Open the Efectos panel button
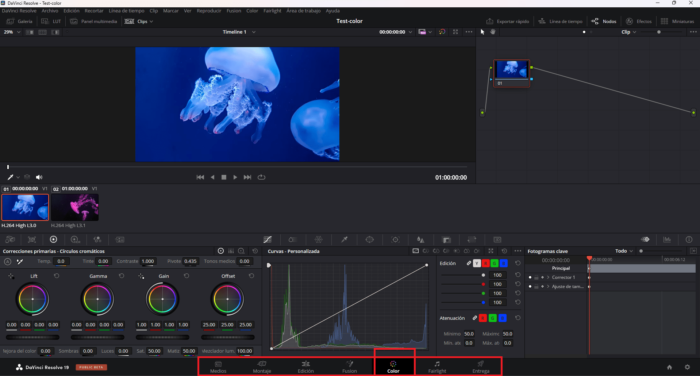Screen dimensions: 700x376 tap(639, 21)
